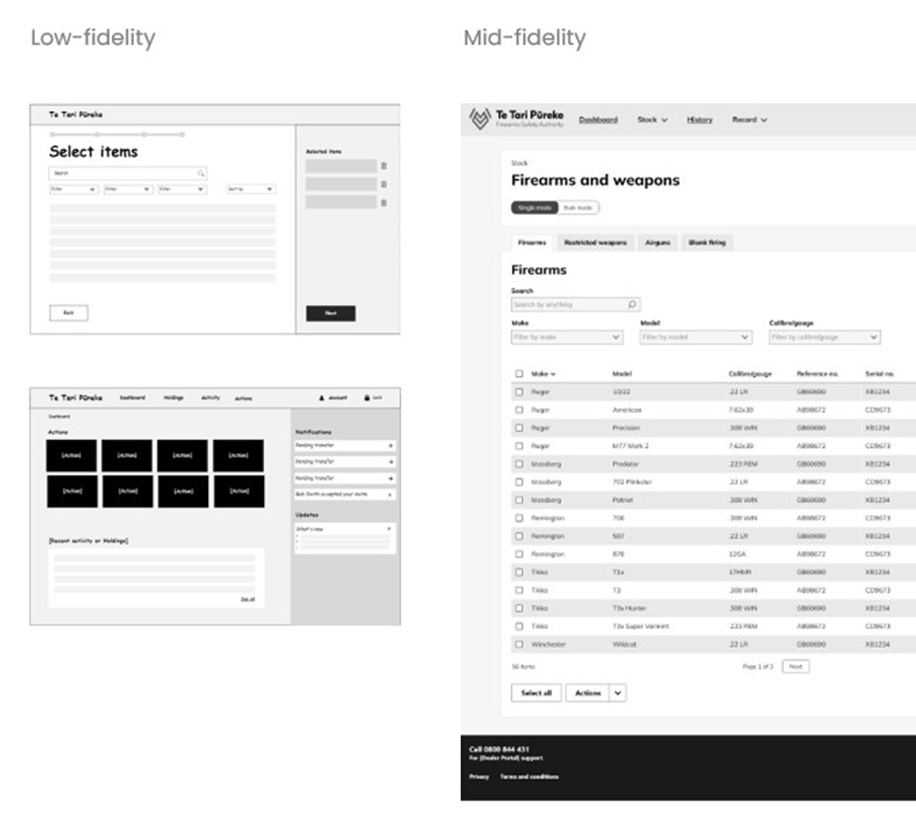Open the History link in mid-fidelity header
This screenshot has width=916, height=824.
[x=700, y=120]
